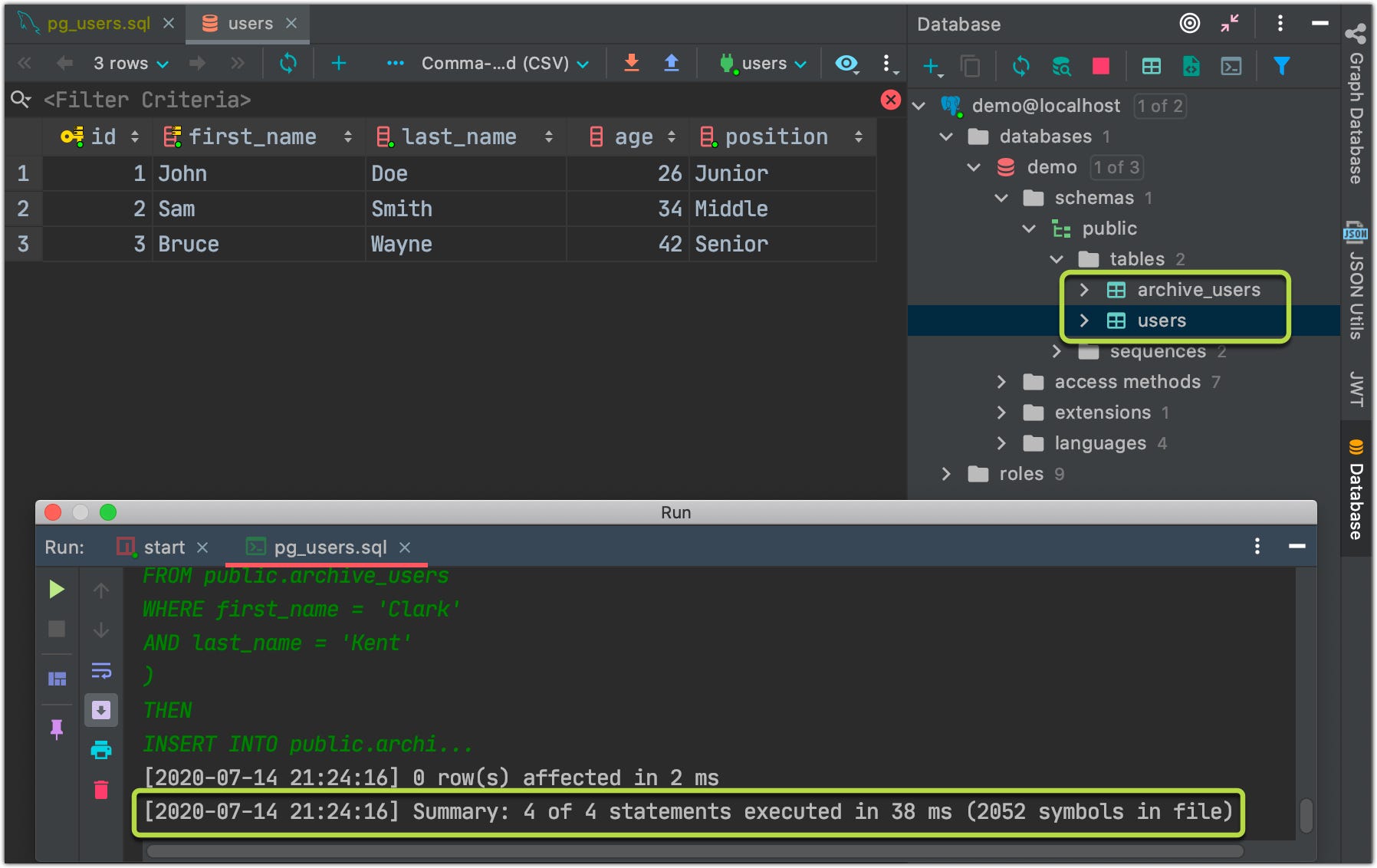
Task: Open the JSON Utils side panel
Action: click(x=1356, y=282)
